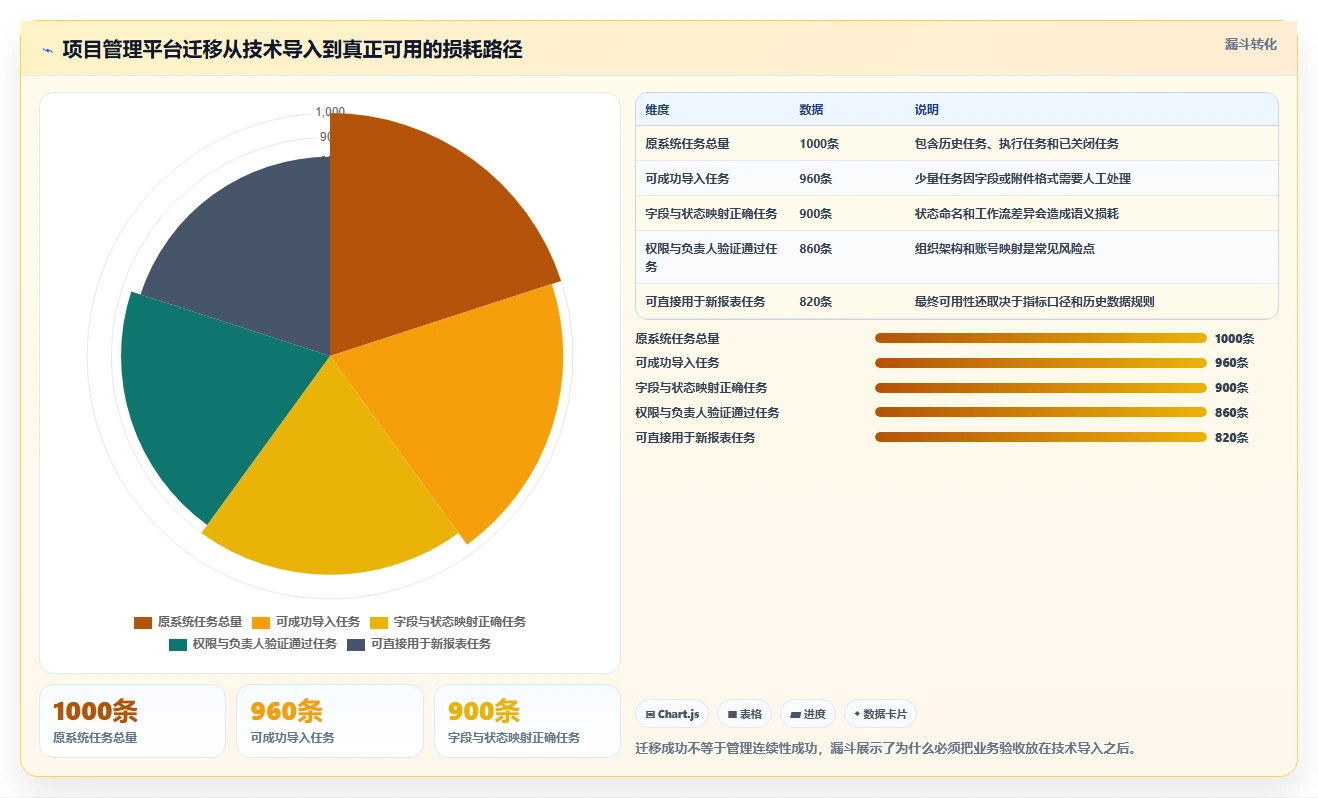
Task: Select the 字段与状态映射正确任务 table cell
Action: coord(711,214)
